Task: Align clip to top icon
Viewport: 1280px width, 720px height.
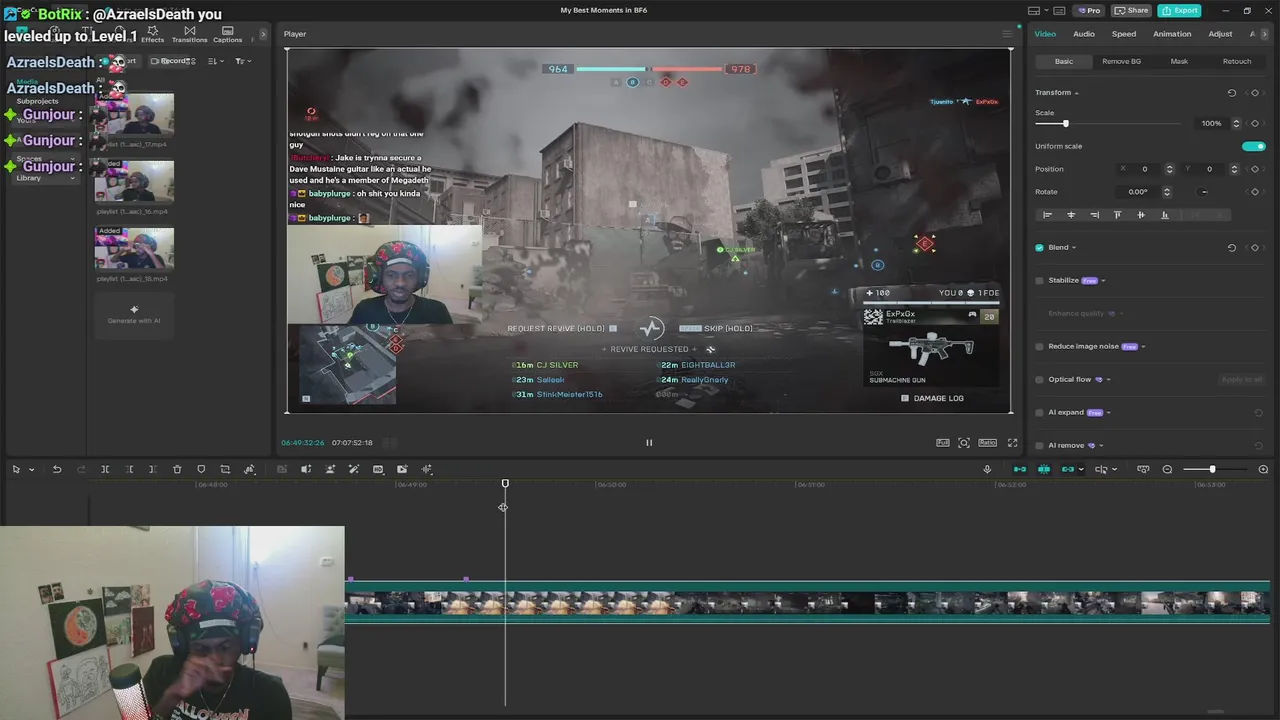Action: [x=1117, y=215]
